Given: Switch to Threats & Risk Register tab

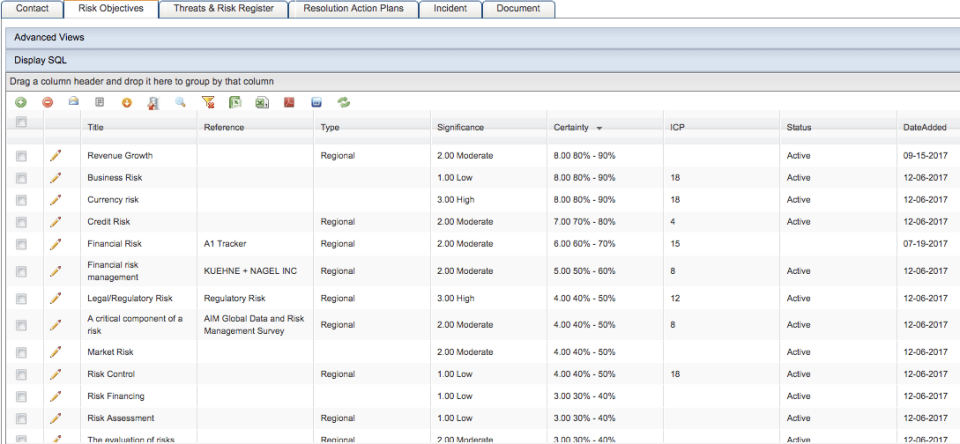Looking at the screenshot, I should (225, 8).
